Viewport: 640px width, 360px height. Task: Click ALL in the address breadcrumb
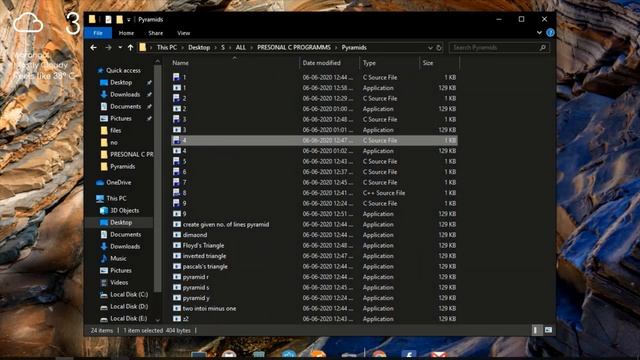(x=241, y=47)
